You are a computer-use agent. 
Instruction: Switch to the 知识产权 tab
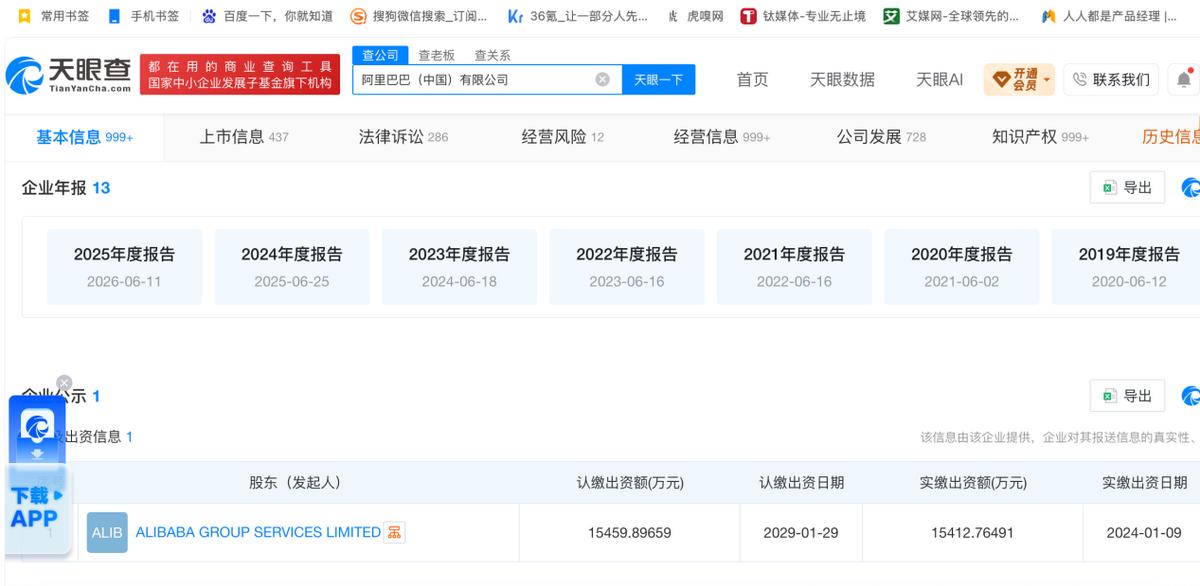[1040, 137]
